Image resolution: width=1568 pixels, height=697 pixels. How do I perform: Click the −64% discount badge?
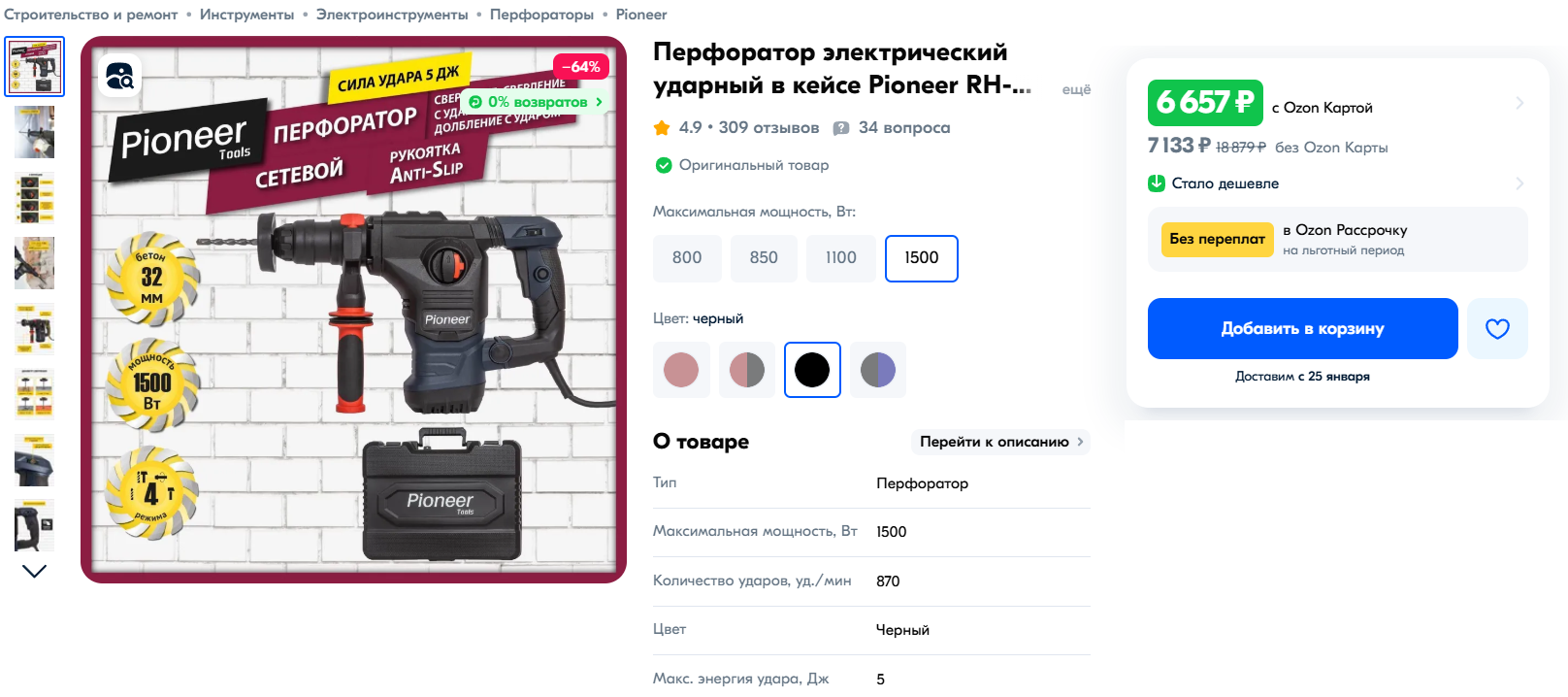[x=581, y=67]
